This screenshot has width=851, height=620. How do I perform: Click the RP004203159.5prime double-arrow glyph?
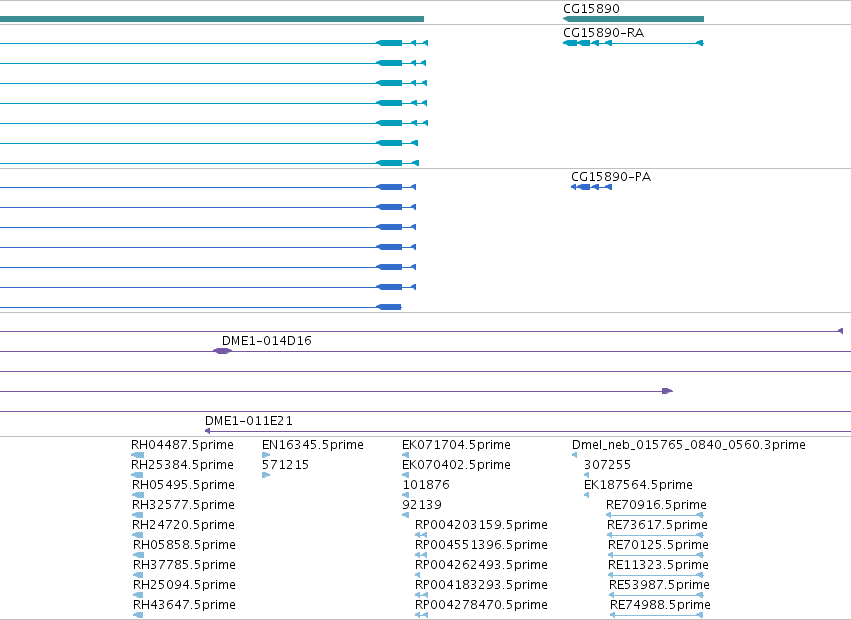tap(421, 535)
